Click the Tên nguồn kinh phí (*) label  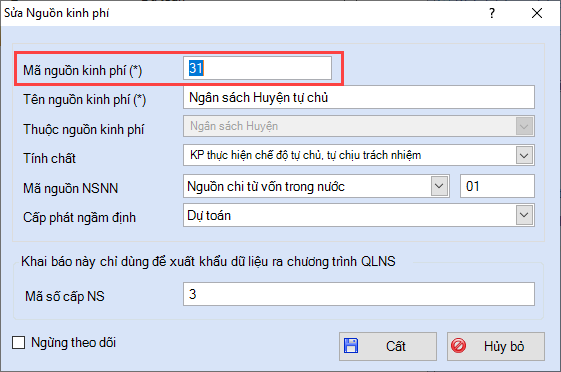pyautogui.click(x=84, y=99)
